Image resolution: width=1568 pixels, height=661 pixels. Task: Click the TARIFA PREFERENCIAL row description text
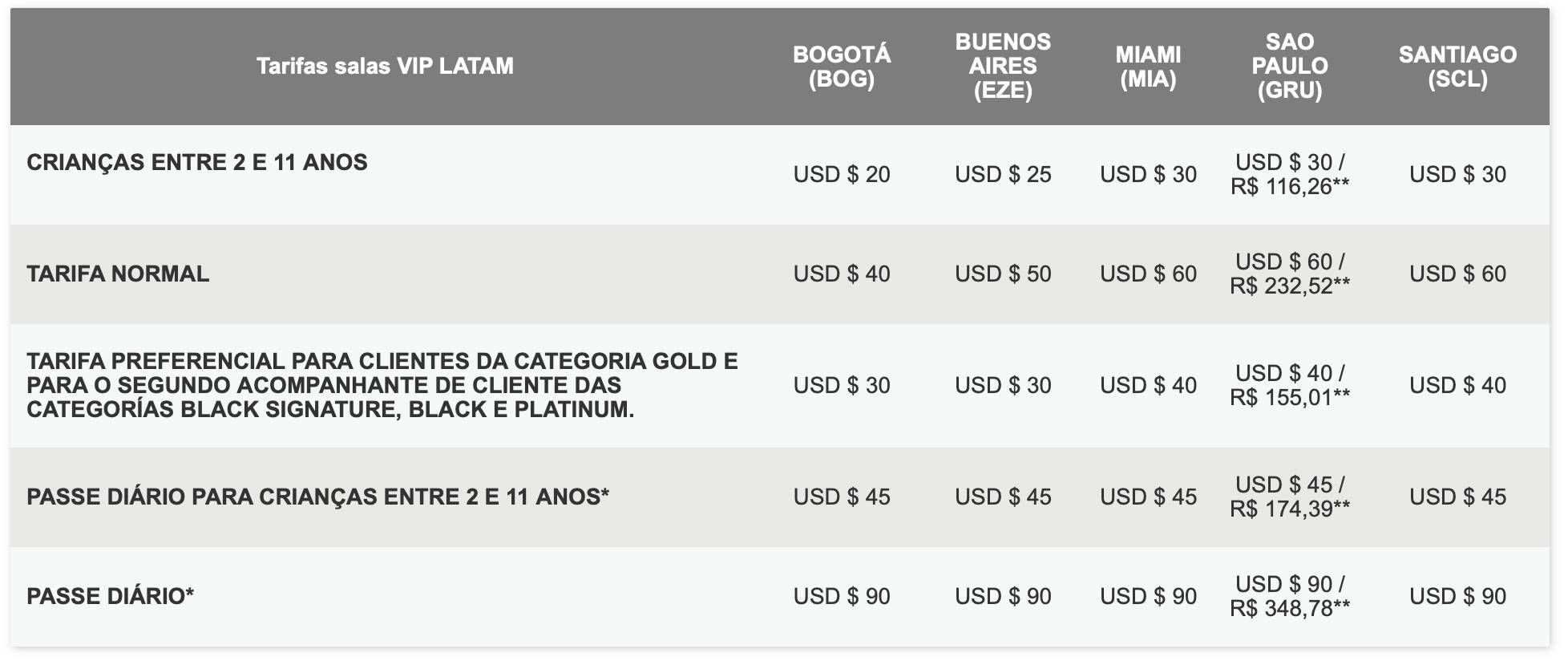click(x=382, y=385)
